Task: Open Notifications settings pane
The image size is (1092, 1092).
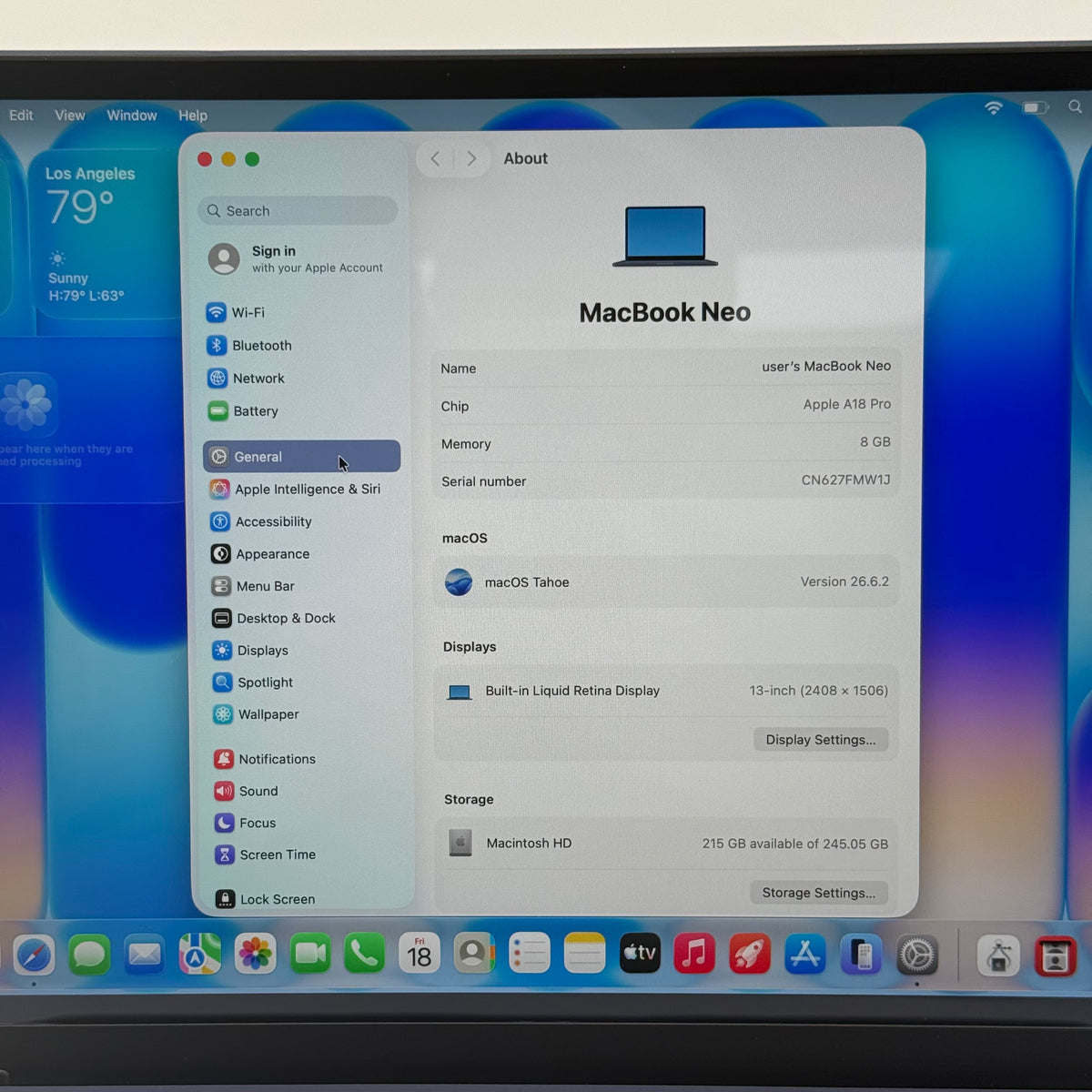Action: 265,759
